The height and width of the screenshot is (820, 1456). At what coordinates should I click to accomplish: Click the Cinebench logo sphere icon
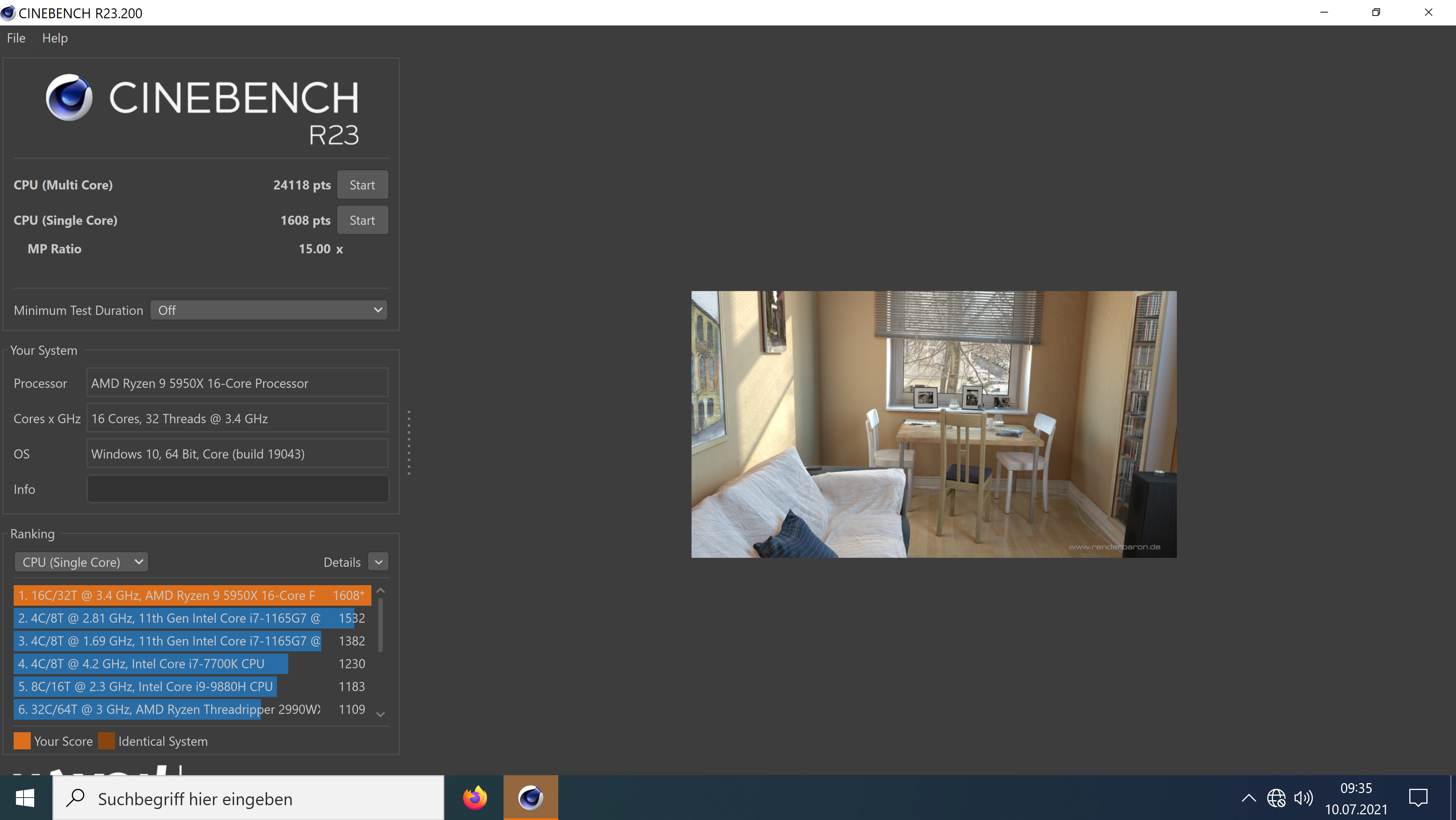pos(69,97)
